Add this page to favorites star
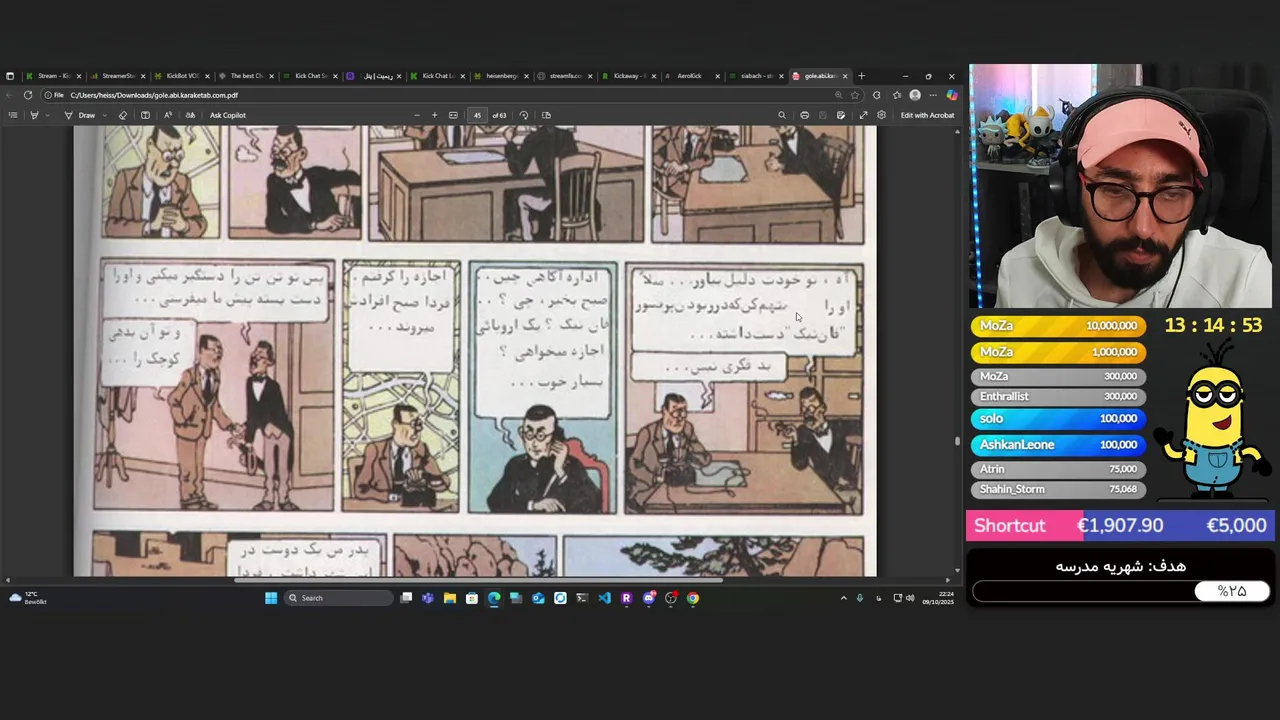This screenshot has height=720, width=1280. [x=855, y=95]
